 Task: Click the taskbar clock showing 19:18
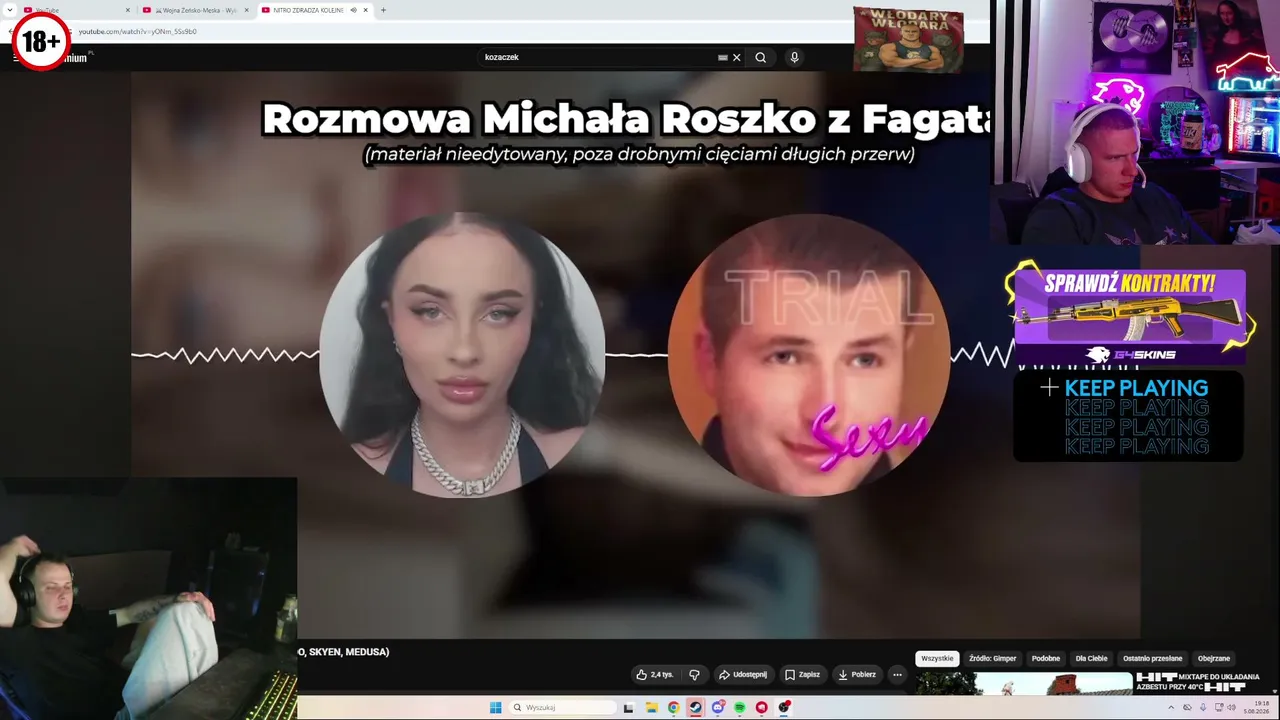(1256, 707)
